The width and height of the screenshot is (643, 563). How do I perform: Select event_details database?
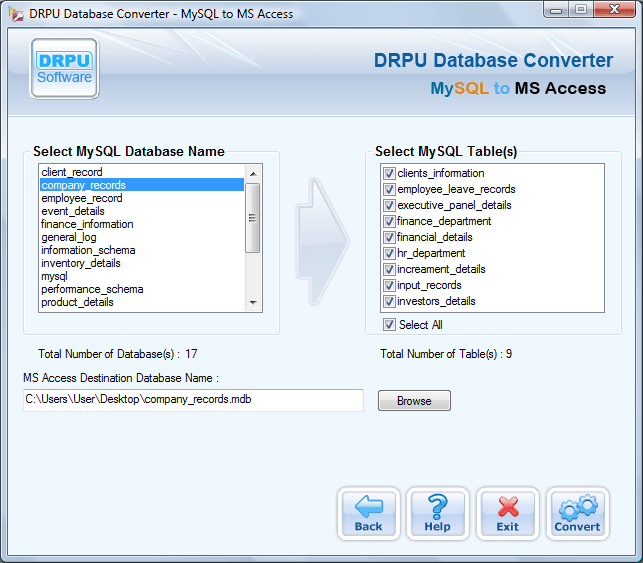coord(142,211)
